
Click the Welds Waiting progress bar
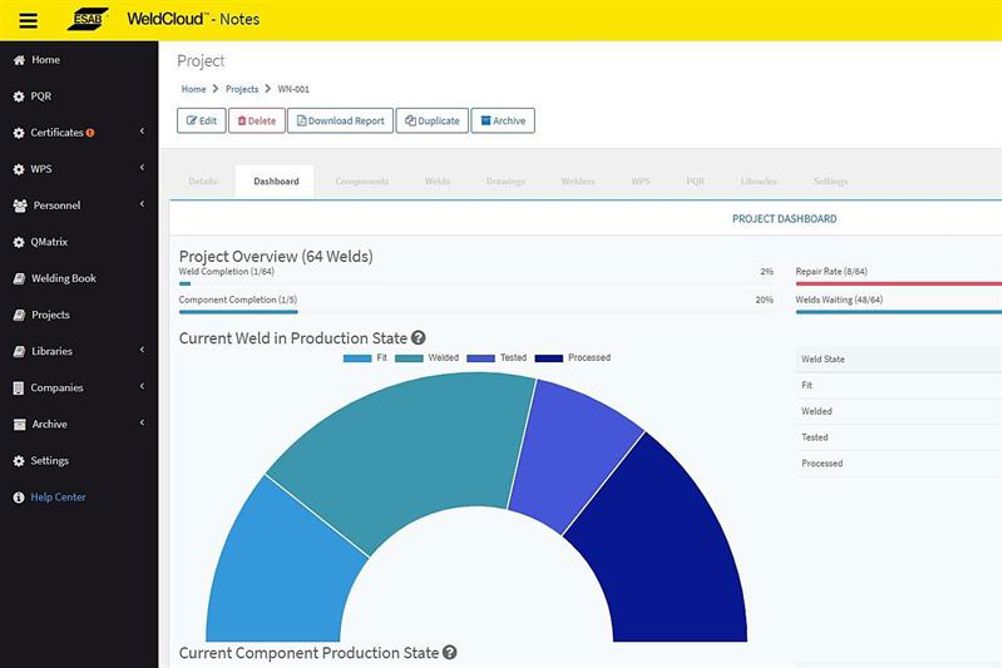(x=898, y=312)
